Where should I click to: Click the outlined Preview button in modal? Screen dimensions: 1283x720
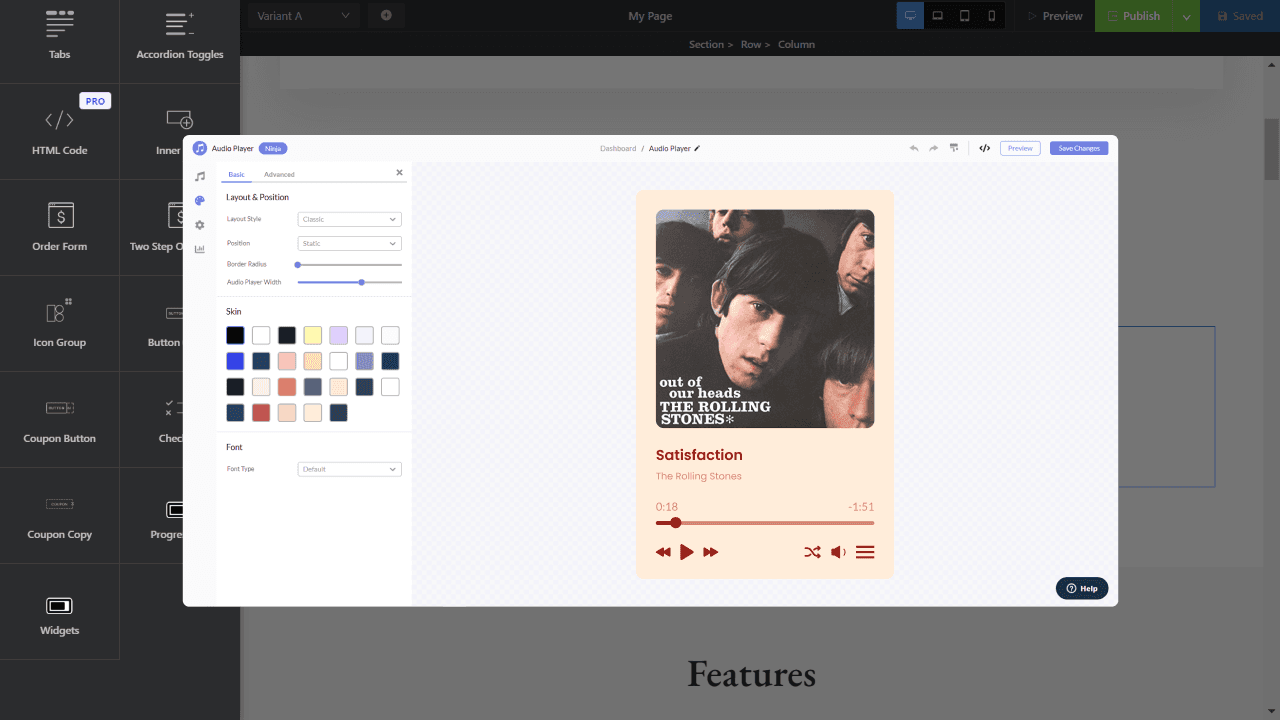click(1020, 148)
